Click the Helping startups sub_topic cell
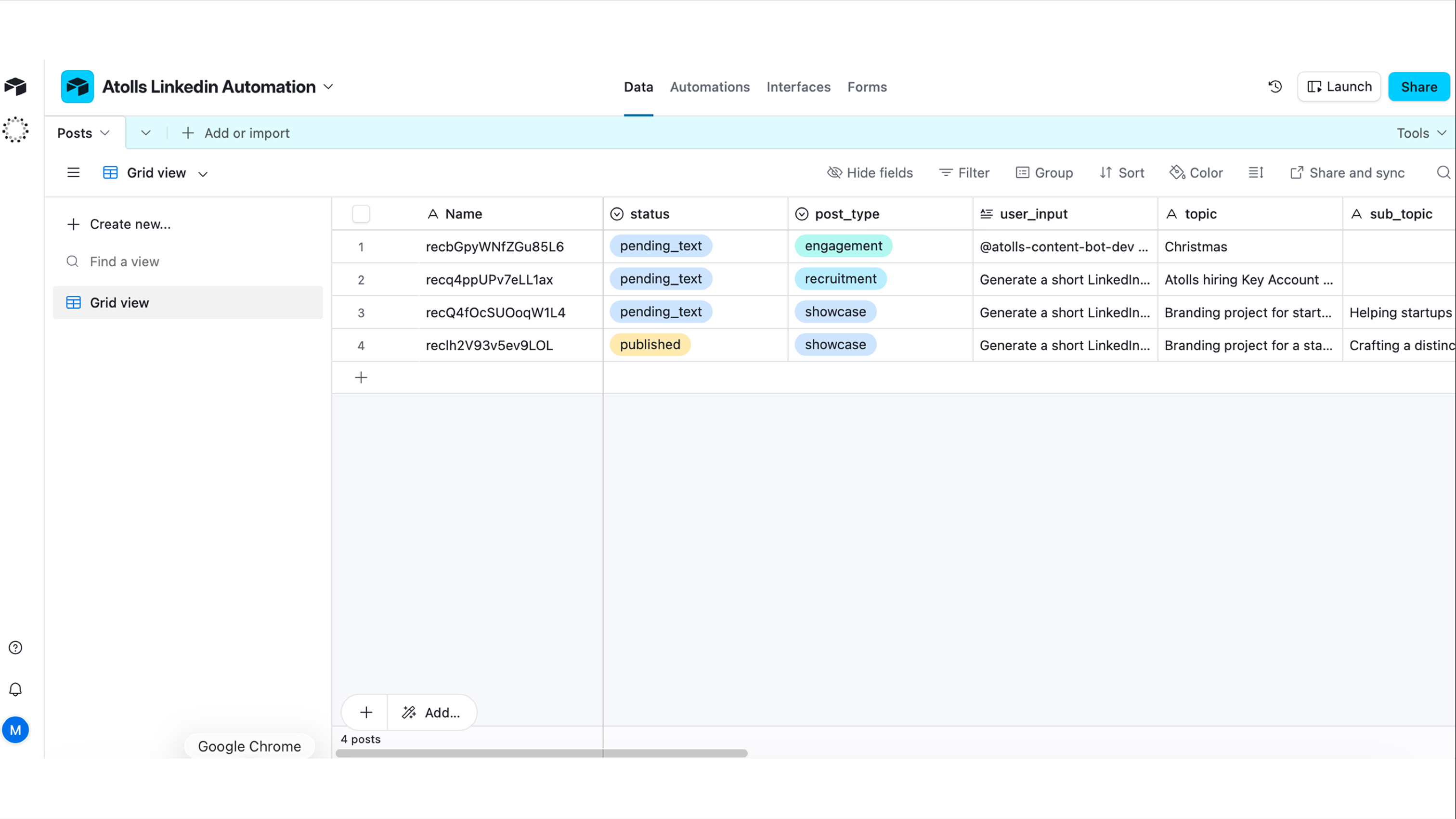 tap(1400, 312)
